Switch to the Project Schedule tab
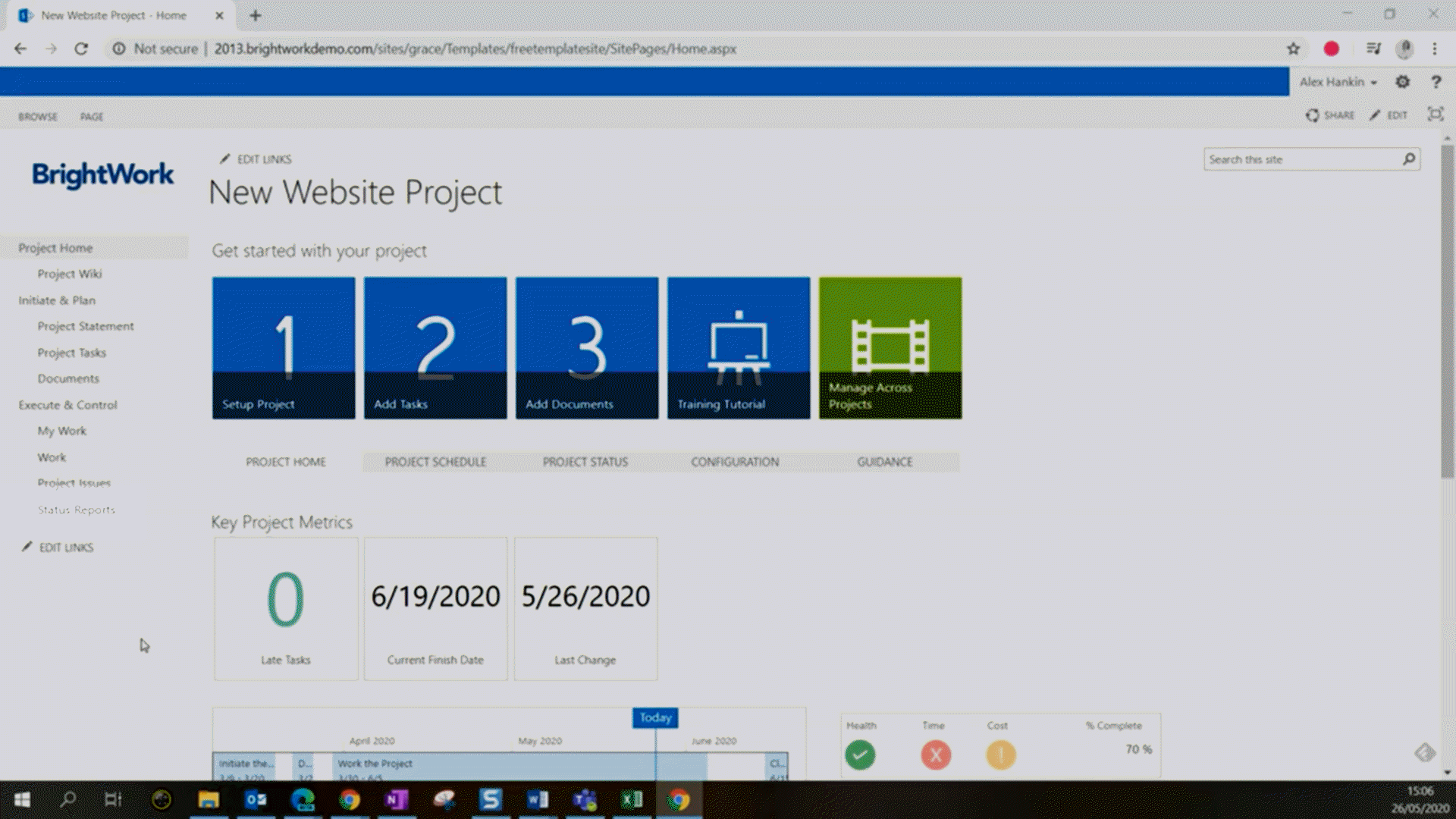1456x819 pixels. tap(435, 462)
